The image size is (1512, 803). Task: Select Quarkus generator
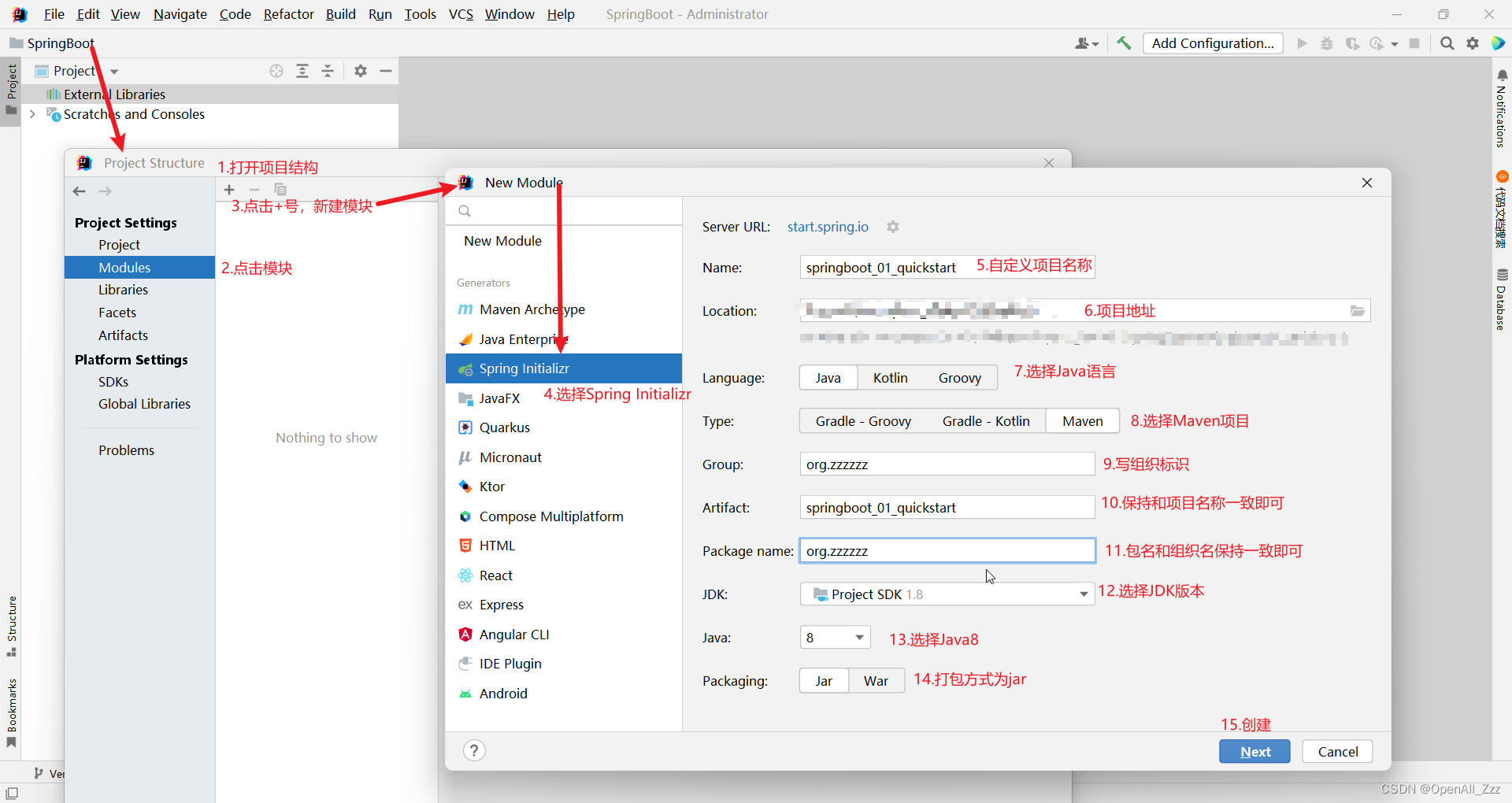[x=564, y=427]
